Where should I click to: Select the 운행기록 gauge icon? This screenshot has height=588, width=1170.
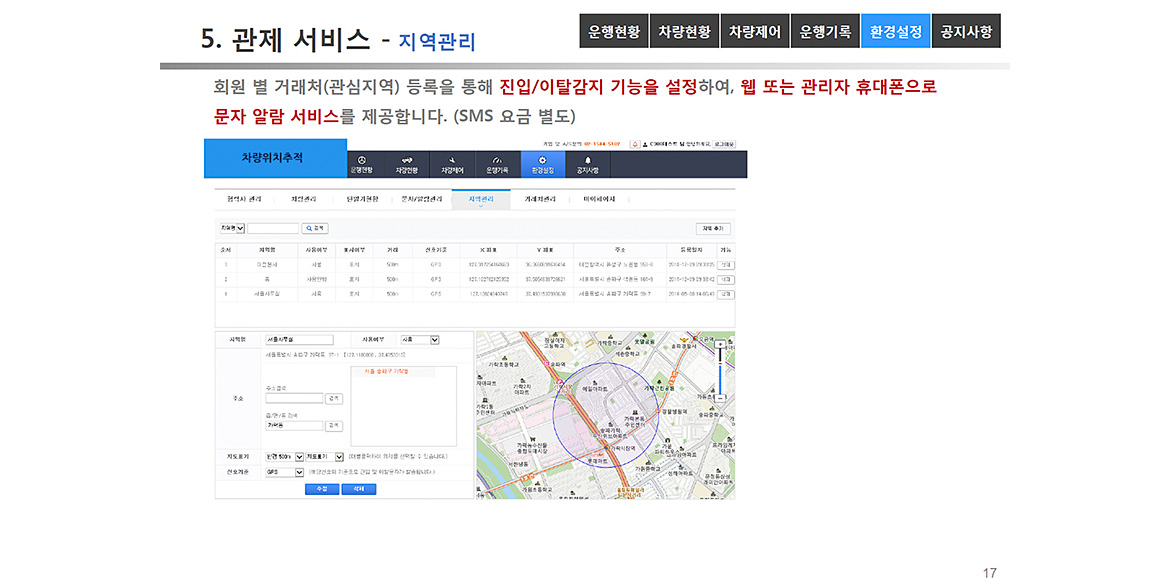pyautogui.click(x=497, y=160)
